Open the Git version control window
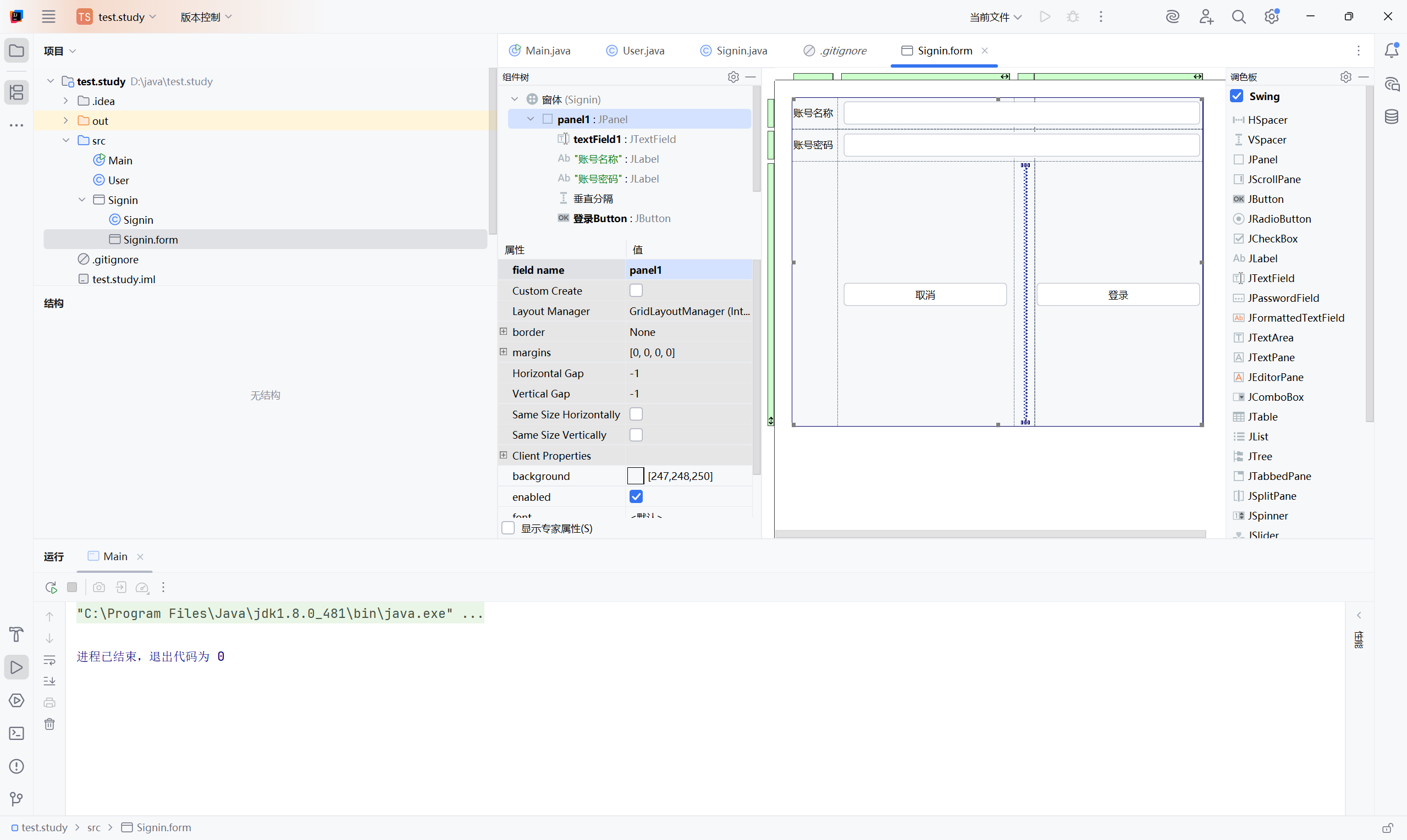 click(x=16, y=799)
